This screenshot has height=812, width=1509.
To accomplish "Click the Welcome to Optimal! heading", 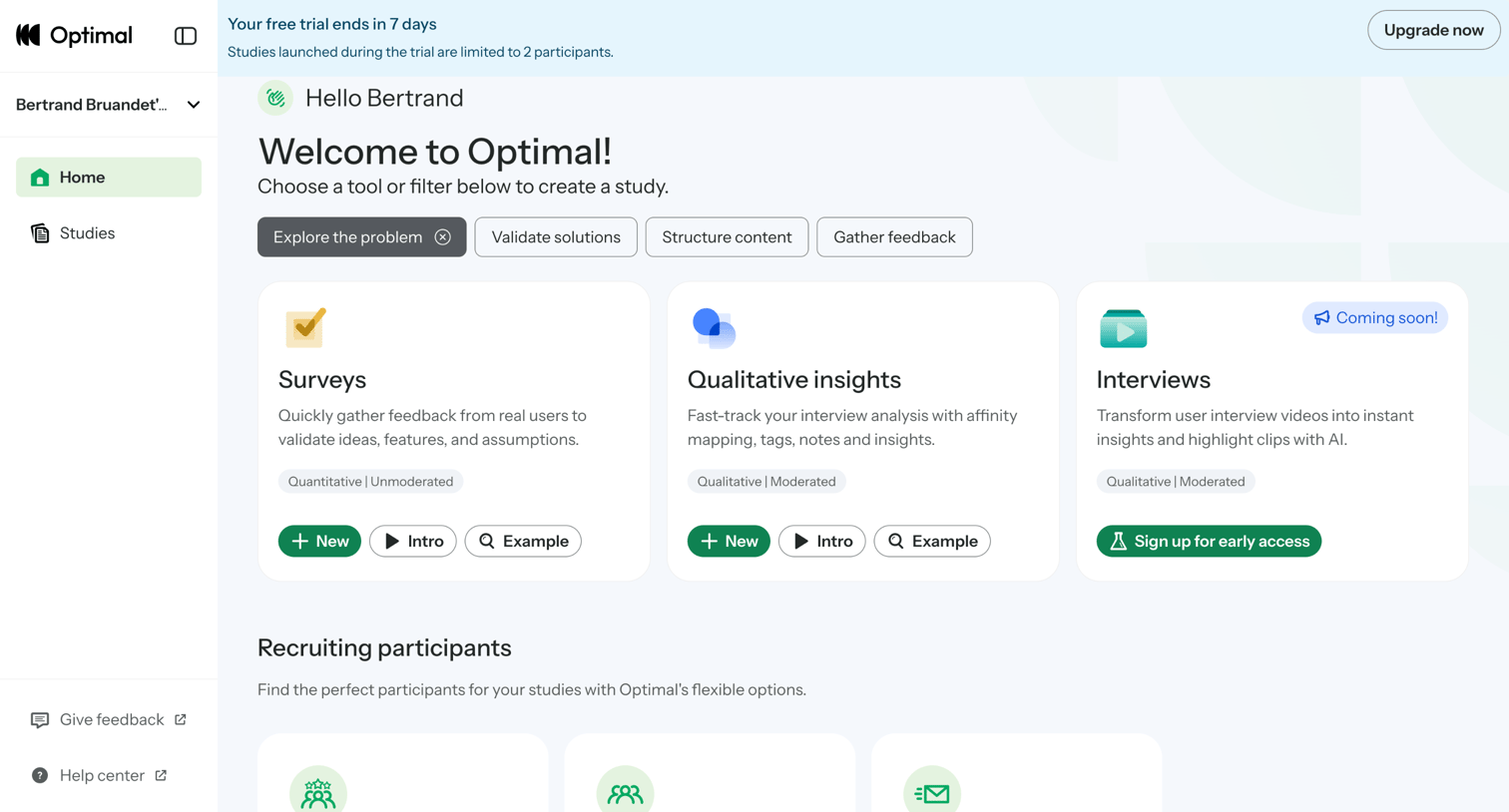I will 435,152.
